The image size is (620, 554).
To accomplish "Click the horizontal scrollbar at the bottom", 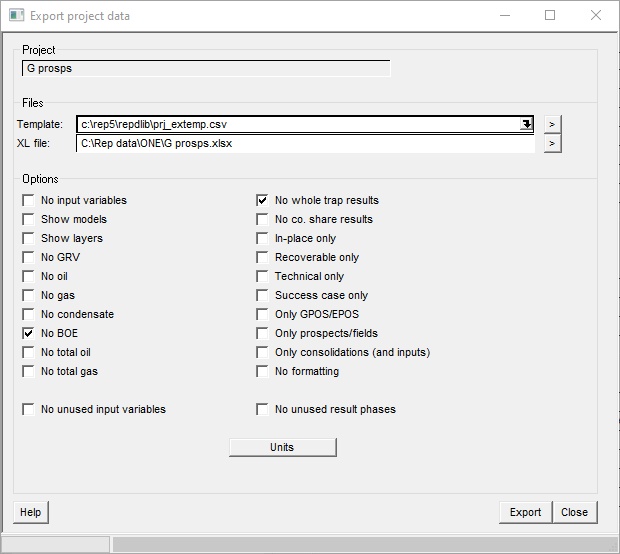I will 360,545.
